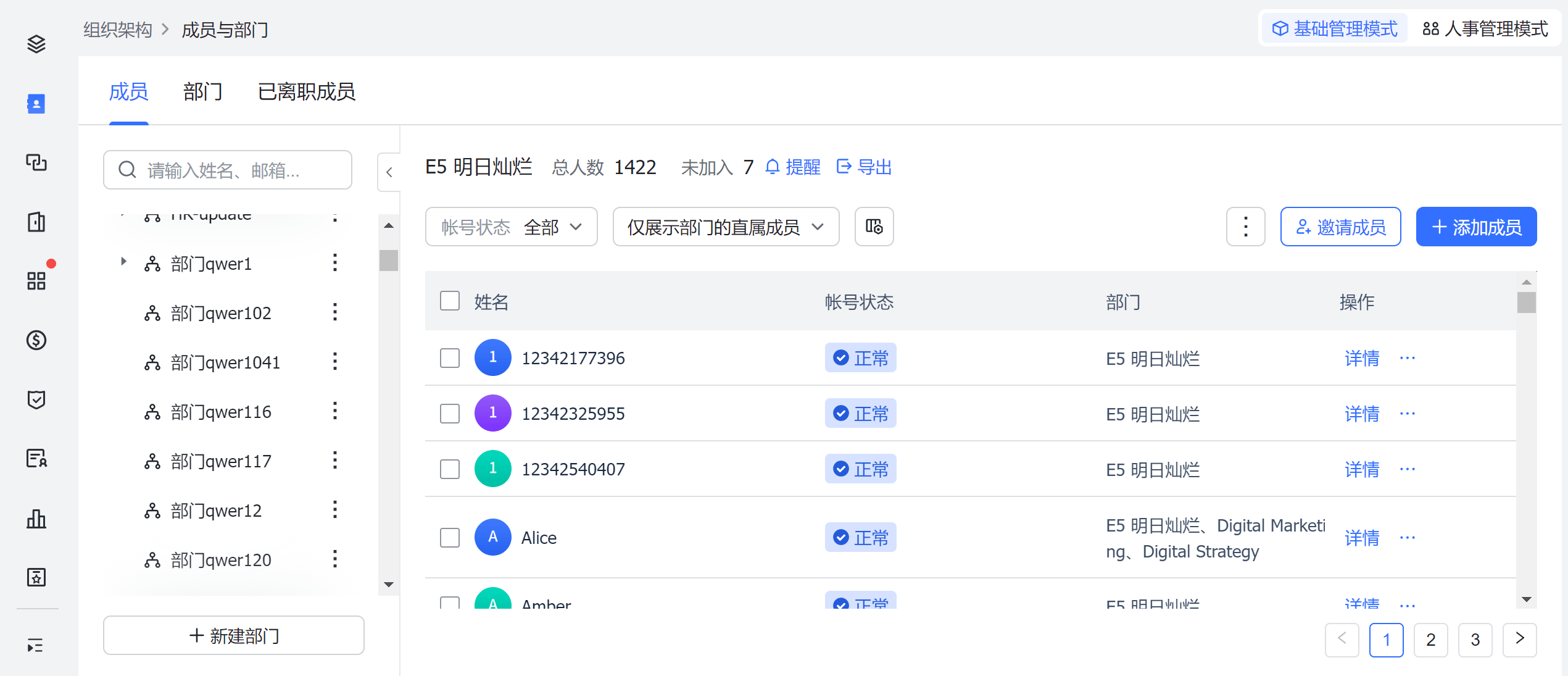This screenshot has height=676, width=1568.
Task: Open more options for 部门qwer116
Action: [x=335, y=411]
